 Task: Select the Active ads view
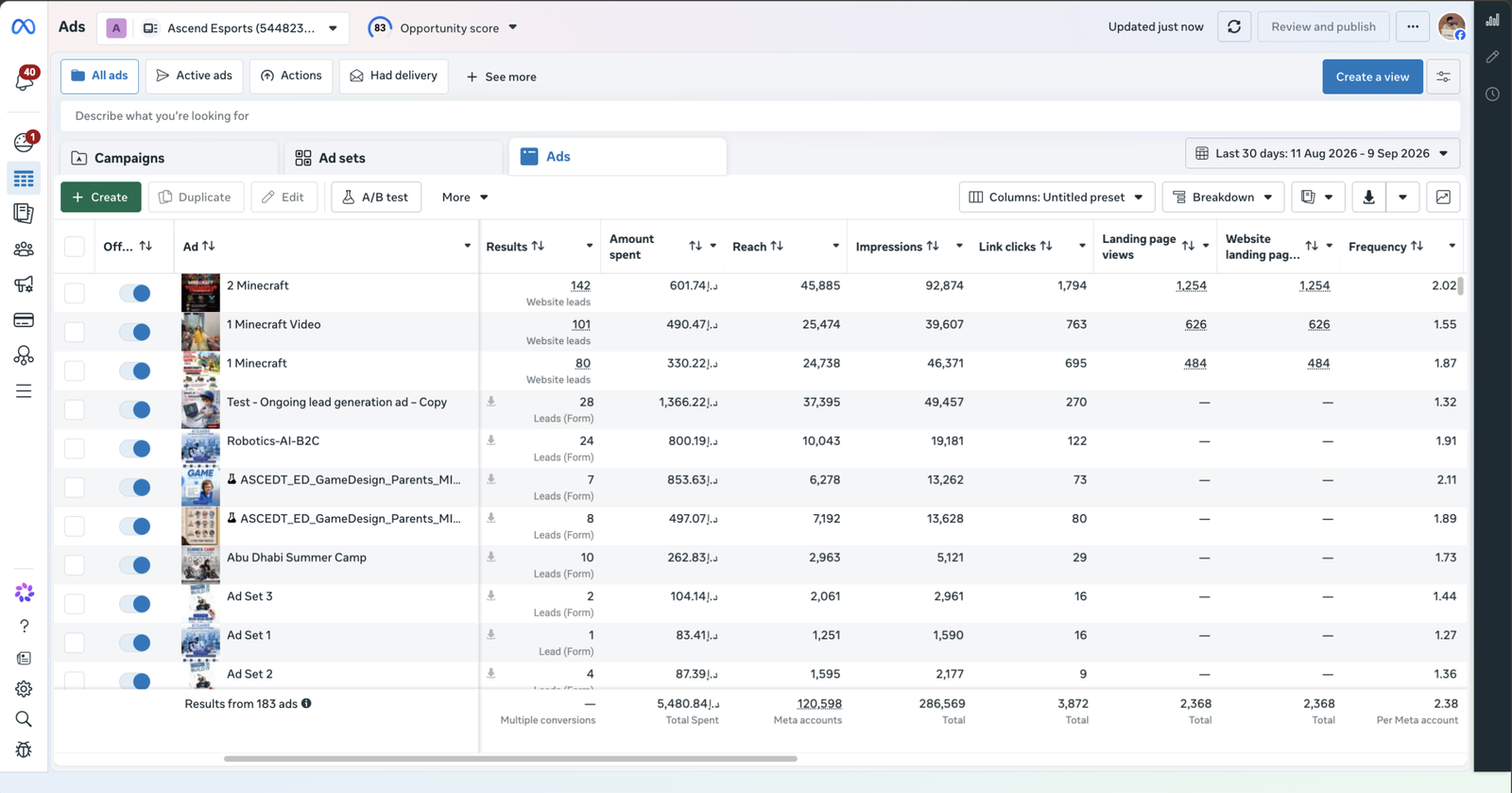click(194, 76)
